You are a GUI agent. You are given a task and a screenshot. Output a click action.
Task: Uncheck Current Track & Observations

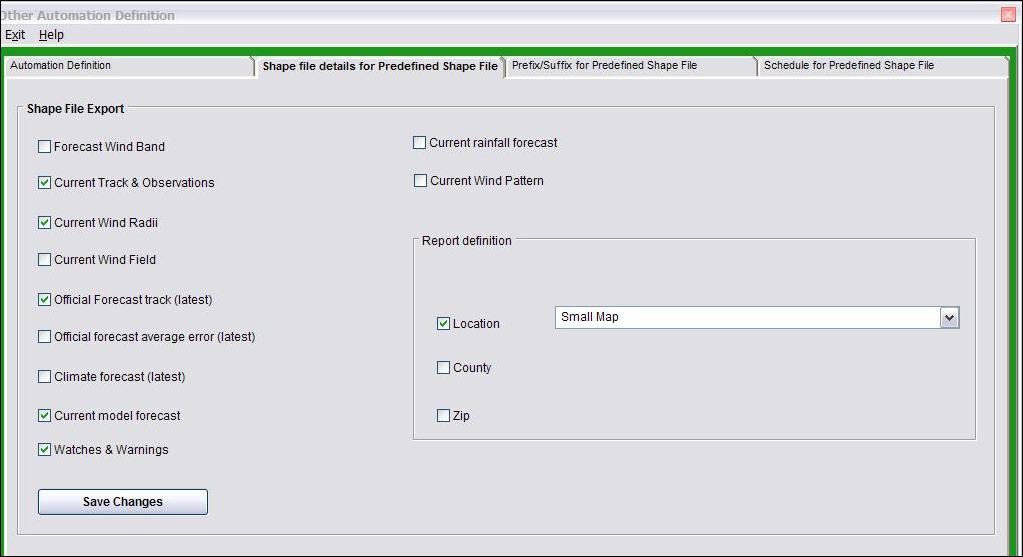(x=44, y=183)
